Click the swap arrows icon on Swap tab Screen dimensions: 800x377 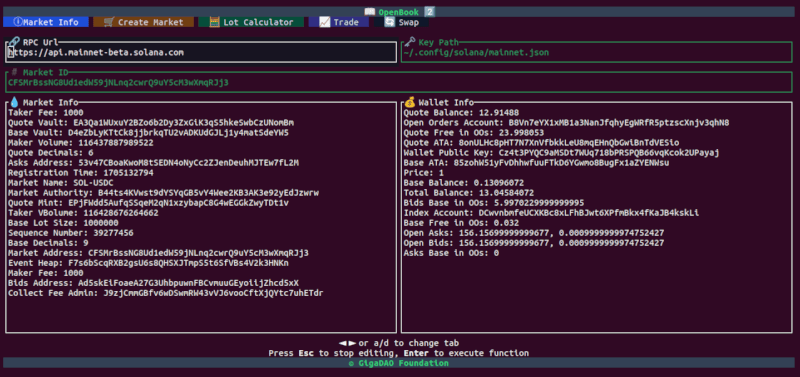click(390, 22)
